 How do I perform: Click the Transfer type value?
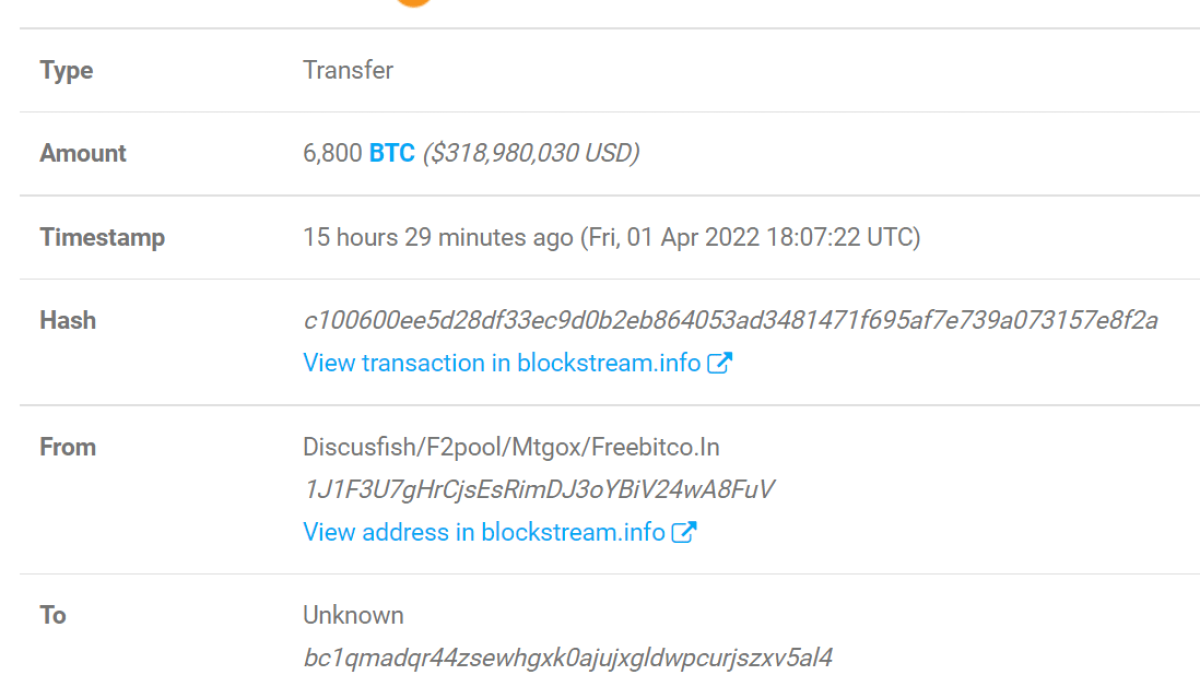tap(348, 70)
